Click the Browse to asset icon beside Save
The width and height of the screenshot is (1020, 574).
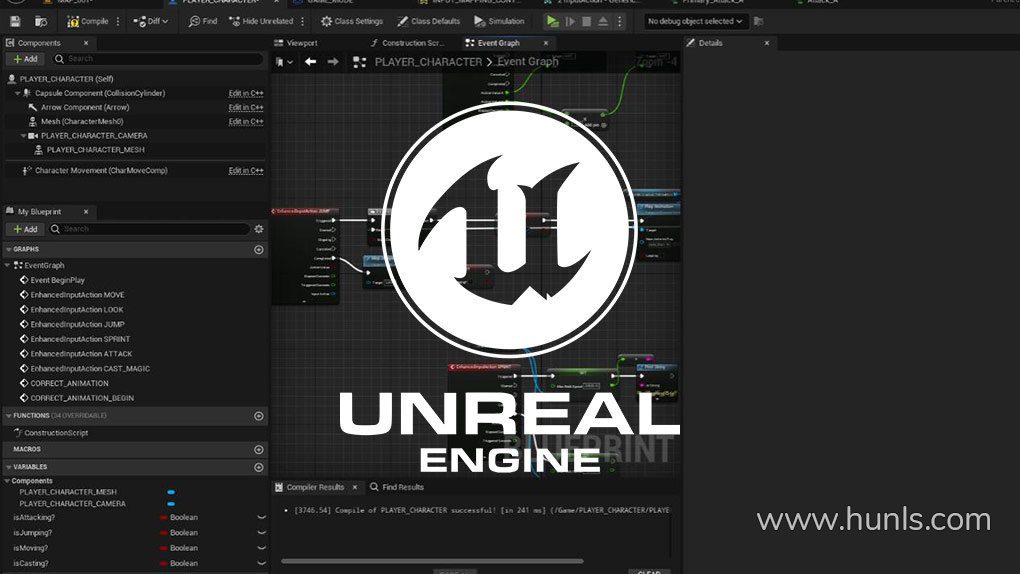pos(40,21)
